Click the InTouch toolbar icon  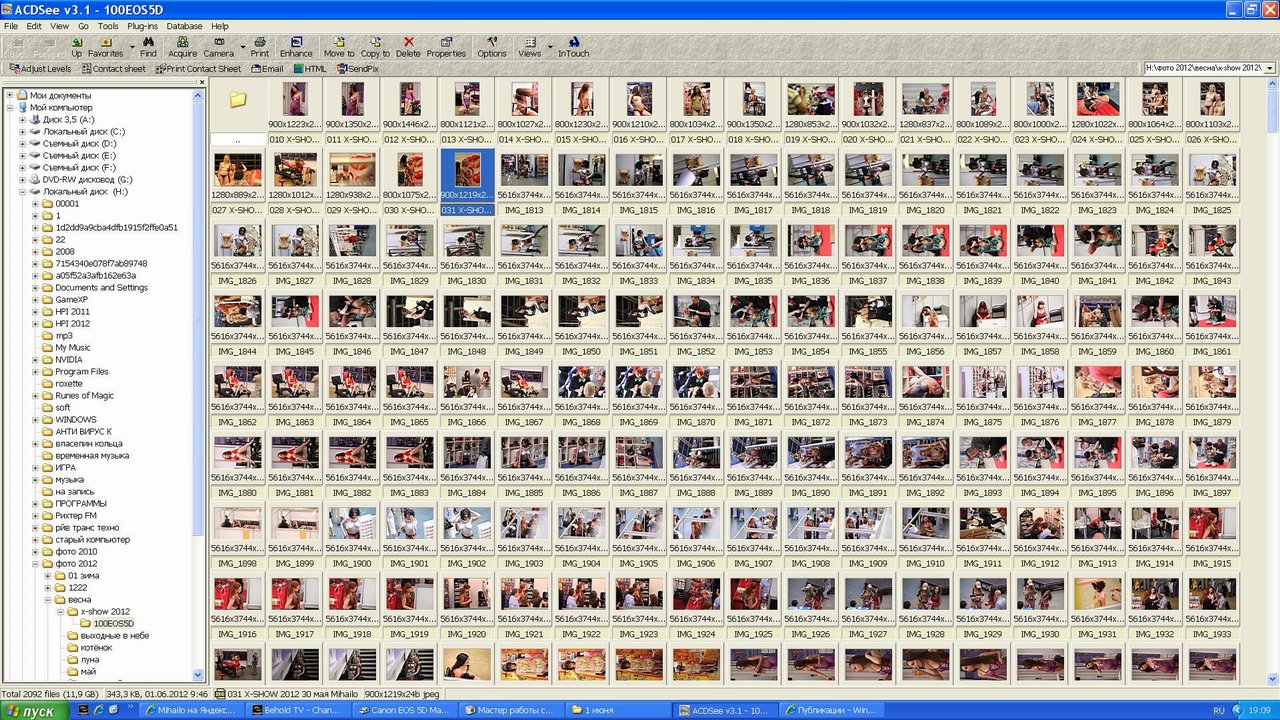click(x=573, y=47)
